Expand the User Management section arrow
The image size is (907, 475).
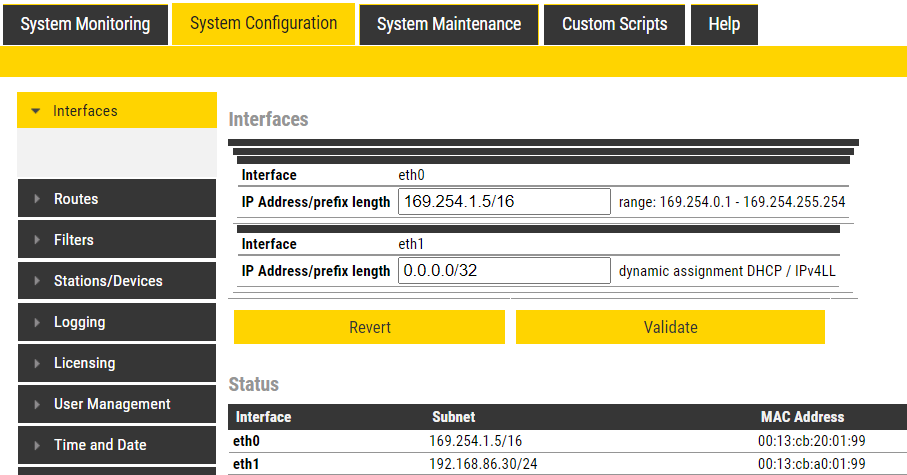(x=37, y=404)
